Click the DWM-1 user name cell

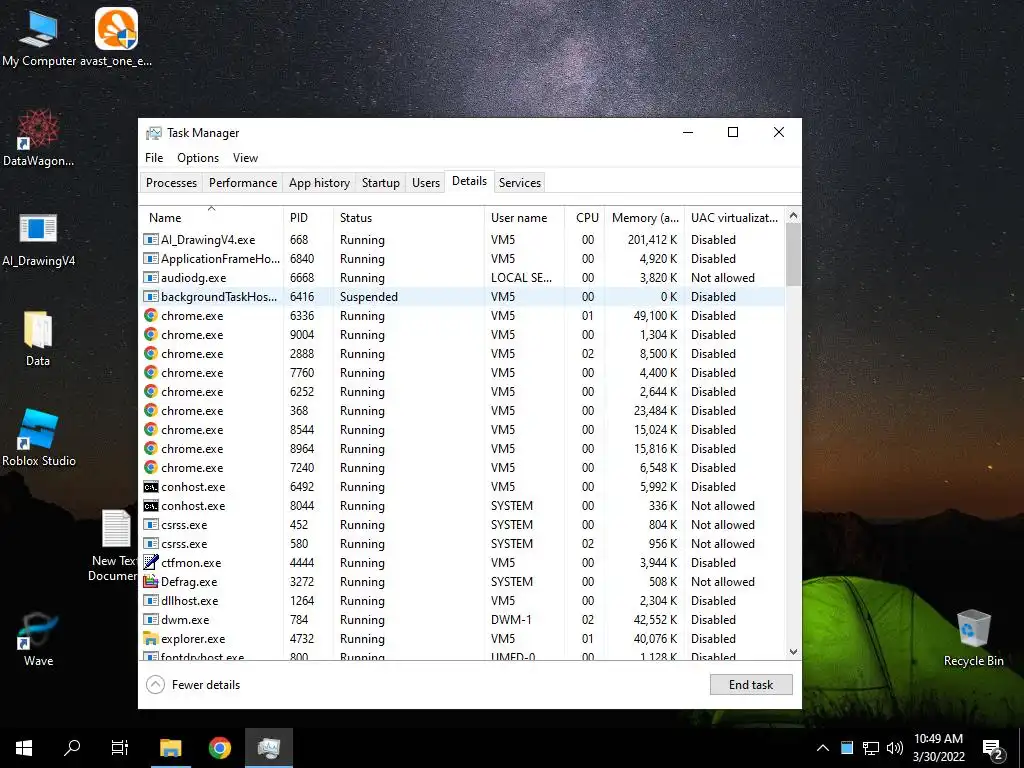tap(511, 619)
